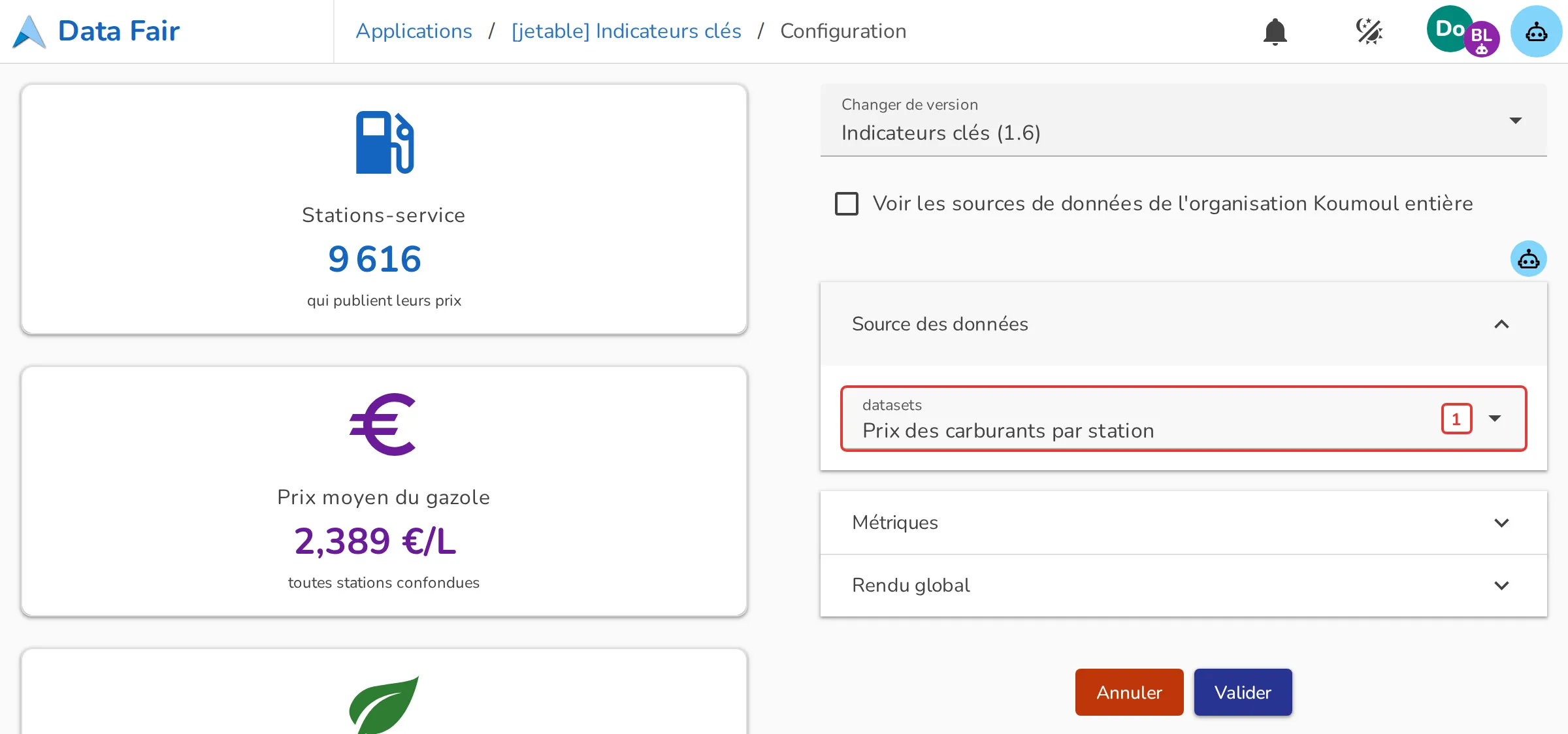Viewport: 1568px width, 734px height.
Task: Open the datasets selection dropdown arrow
Action: pyautogui.click(x=1495, y=418)
